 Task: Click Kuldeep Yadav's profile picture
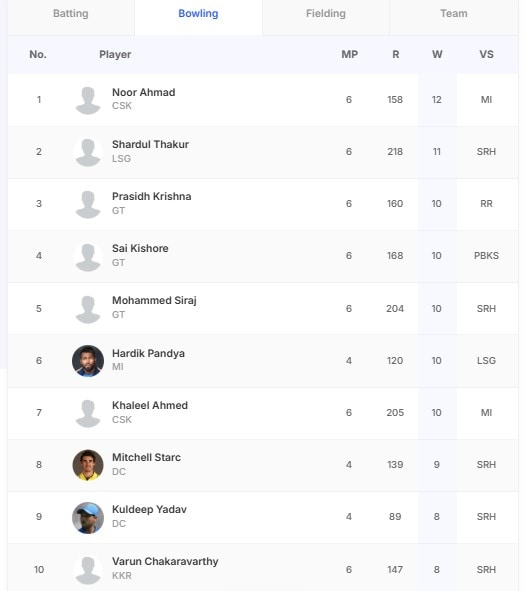(x=88, y=517)
